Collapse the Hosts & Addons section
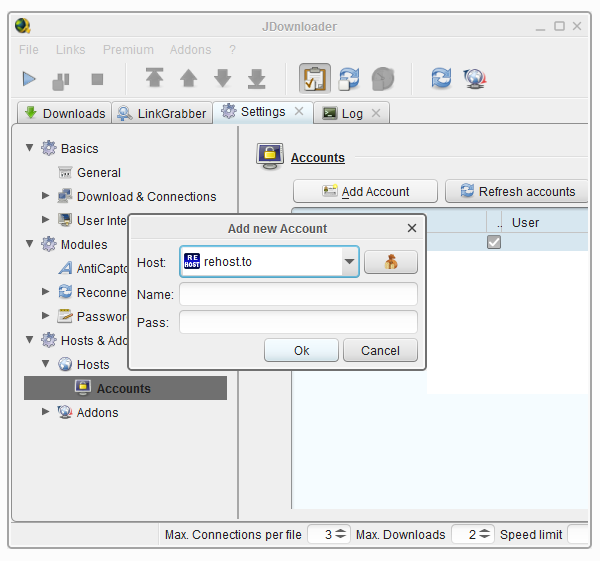This screenshot has height=561, width=600. pos(29,339)
